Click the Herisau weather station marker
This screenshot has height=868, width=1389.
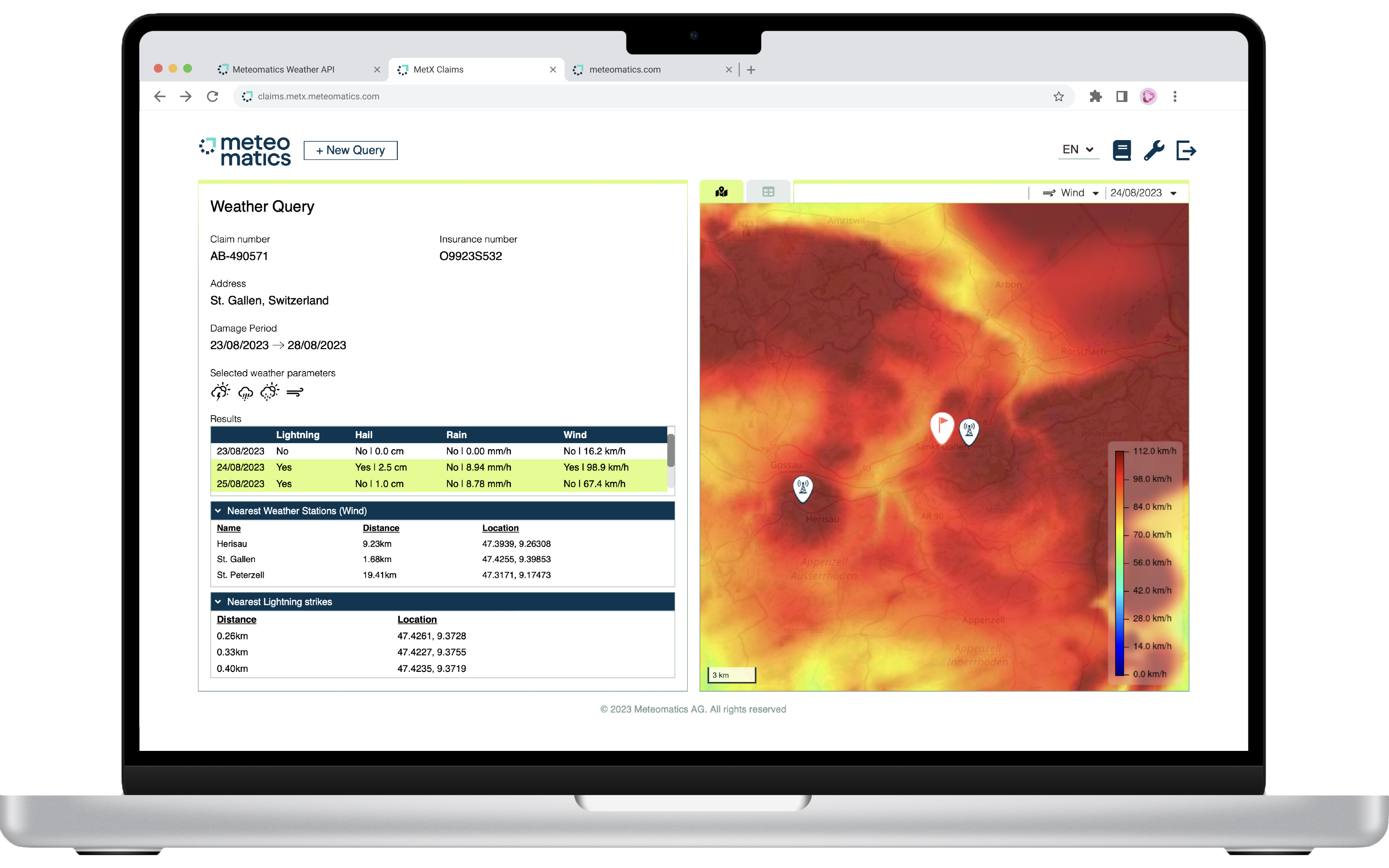[x=802, y=488]
